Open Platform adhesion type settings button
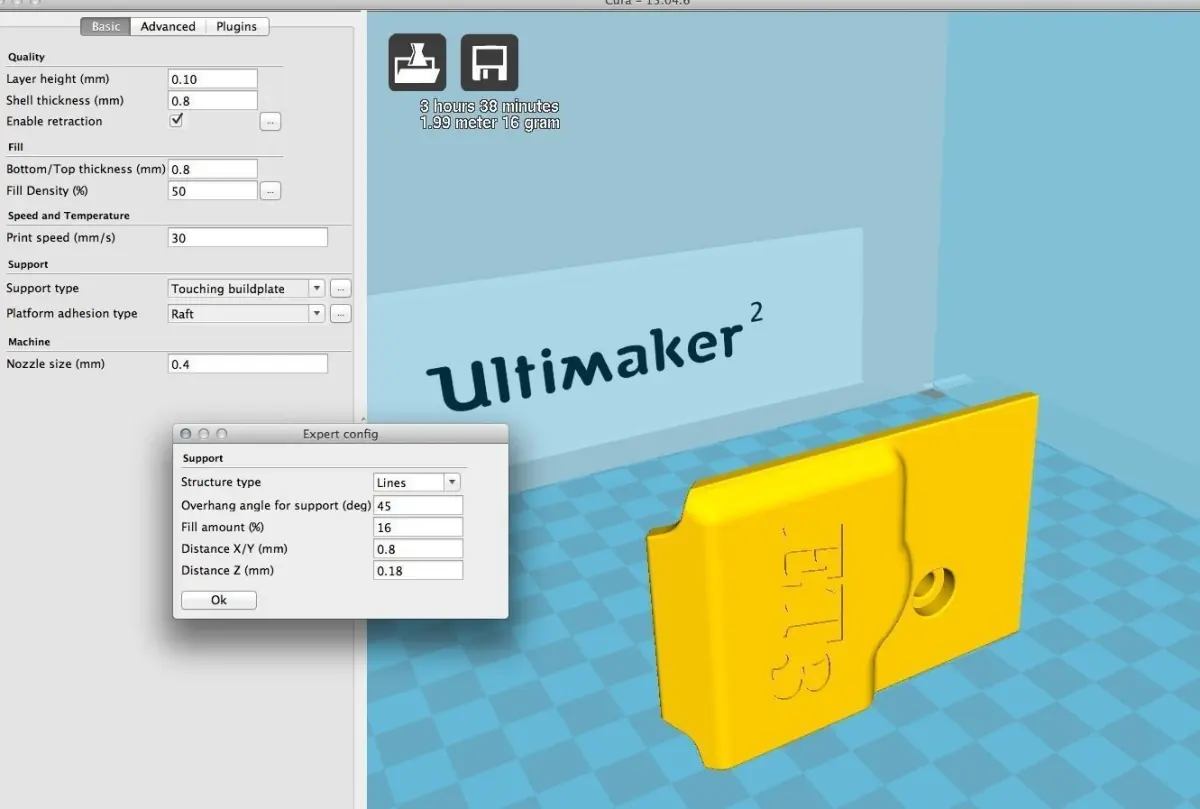The height and width of the screenshot is (809, 1200). (340, 314)
